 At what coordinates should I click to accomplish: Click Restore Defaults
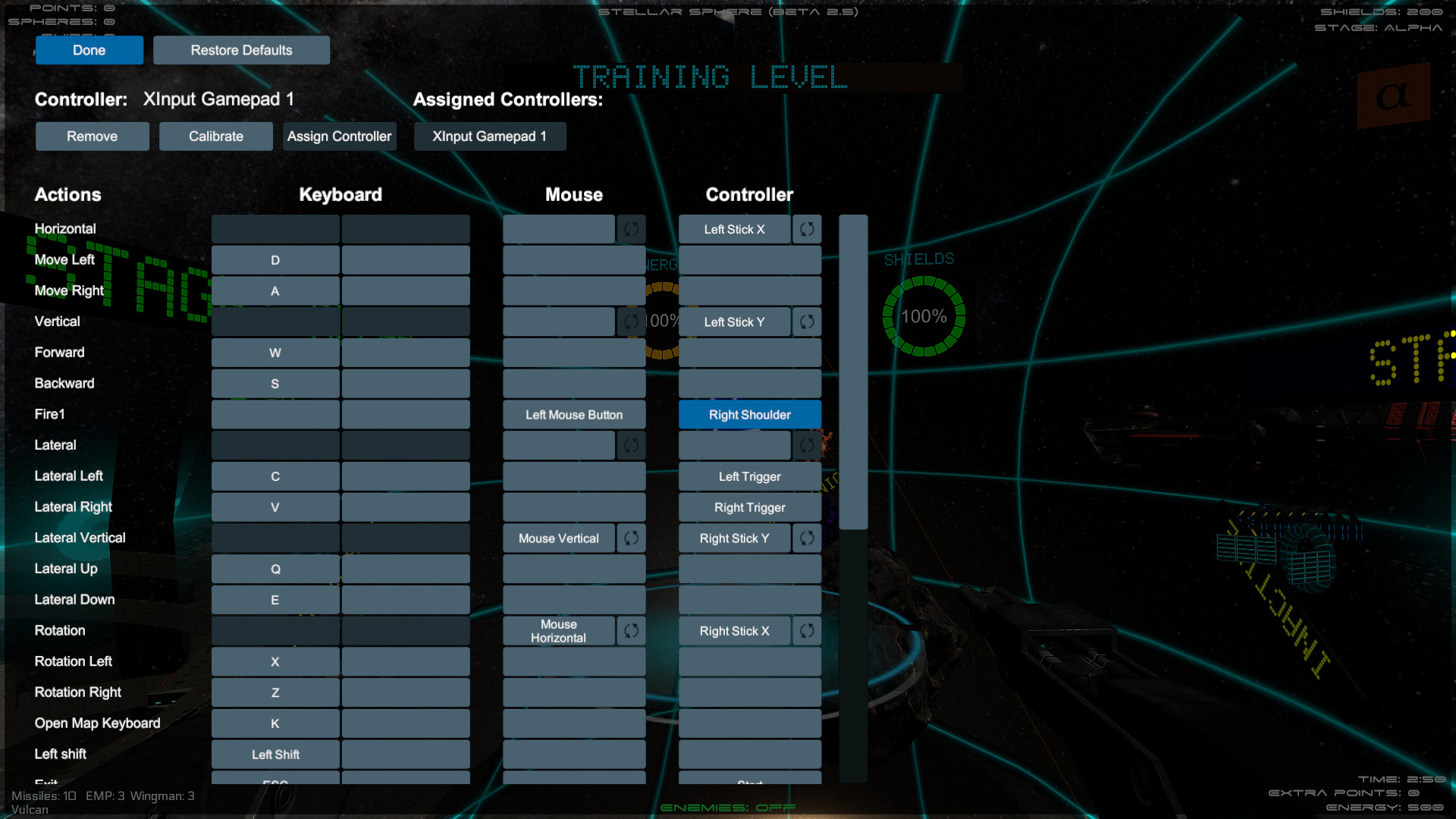click(x=241, y=50)
